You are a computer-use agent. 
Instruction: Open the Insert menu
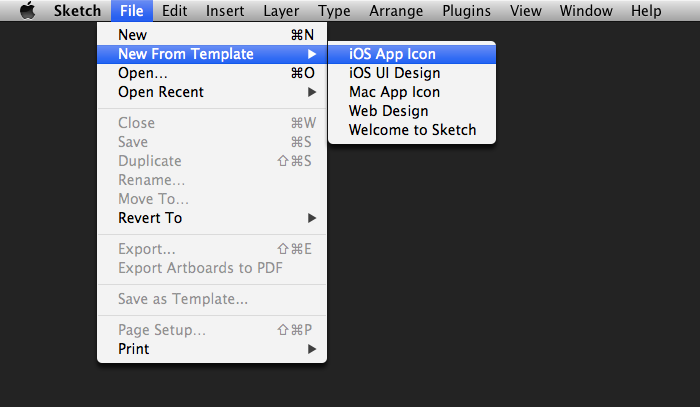[x=225, y=10]
